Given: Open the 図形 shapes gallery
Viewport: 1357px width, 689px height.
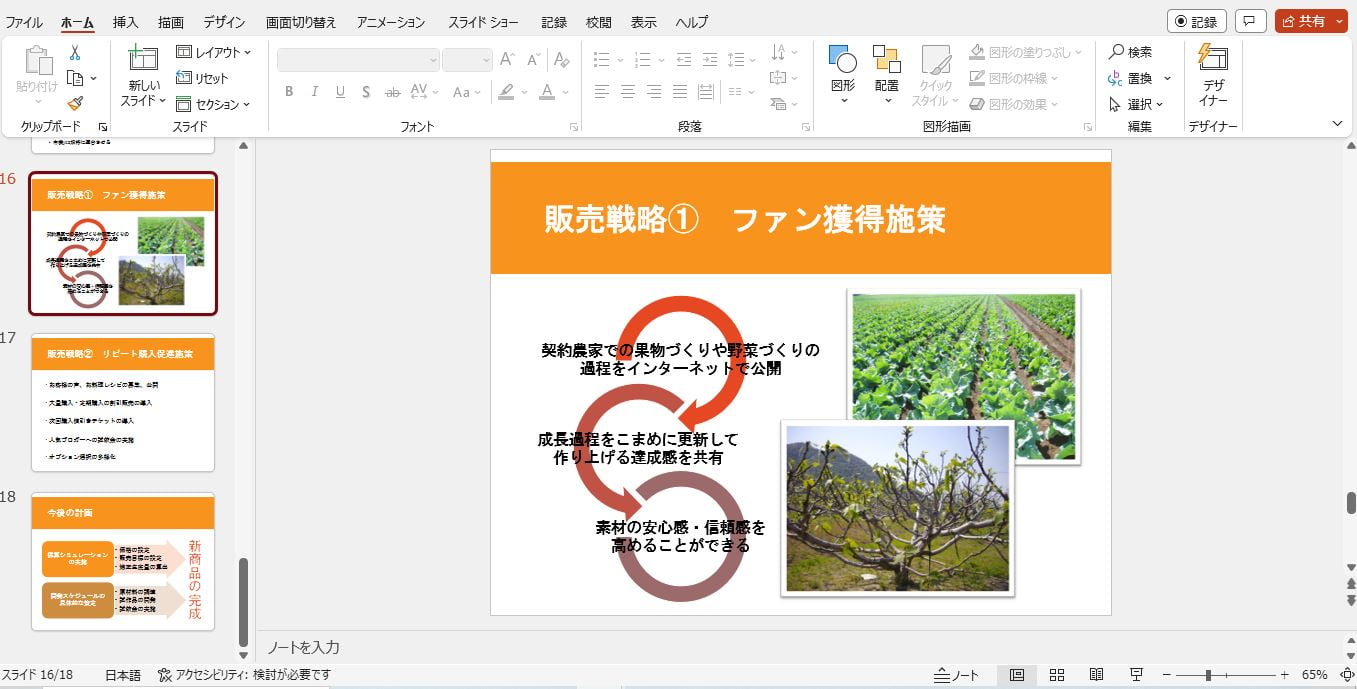Looking at the screenshot, I should (843, 69).
